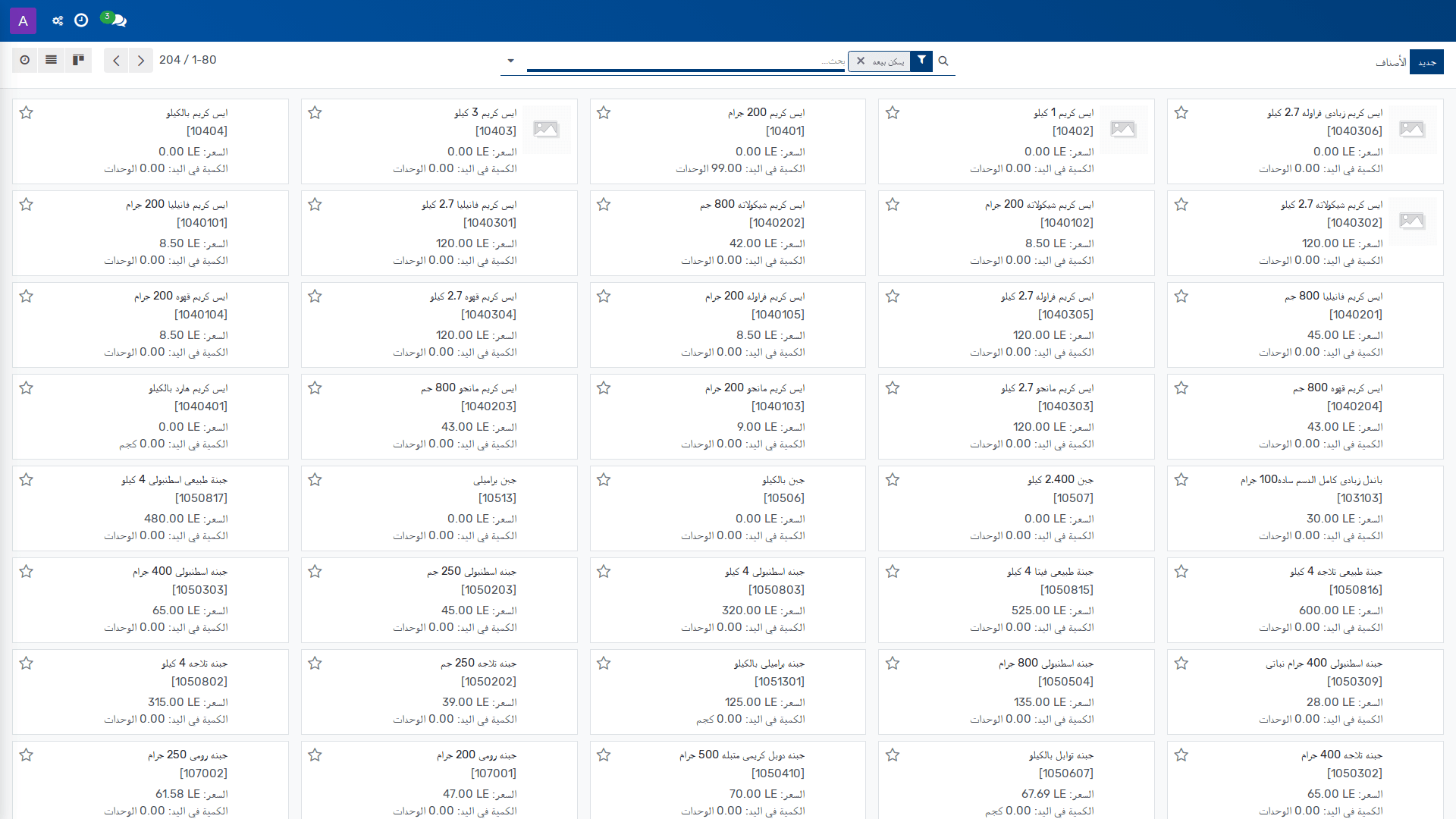The height and width of the screenshot is (819, 1456).
Task: Star product [1050410] as favorite
Action: 604,755
